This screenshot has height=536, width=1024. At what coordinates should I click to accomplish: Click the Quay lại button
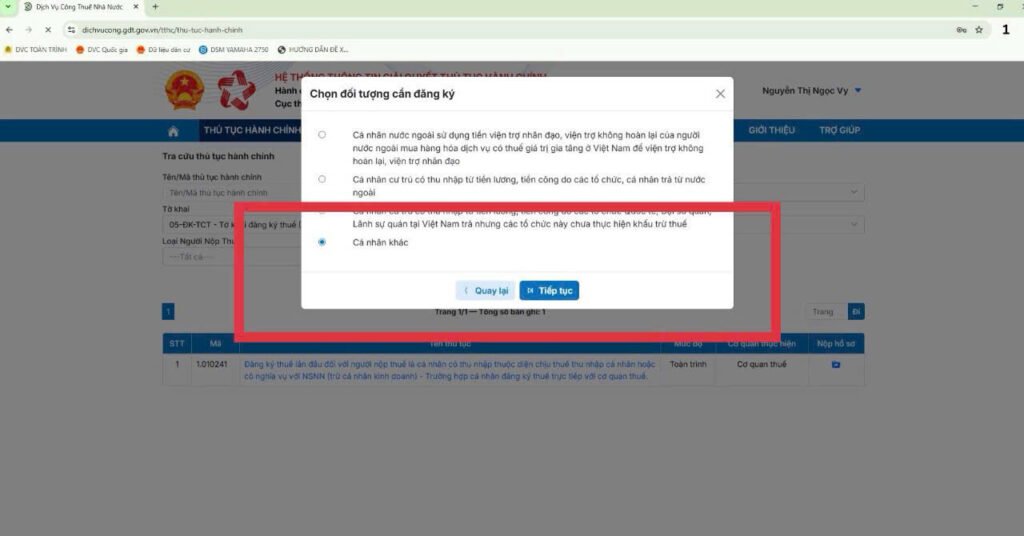click(485, 291)
